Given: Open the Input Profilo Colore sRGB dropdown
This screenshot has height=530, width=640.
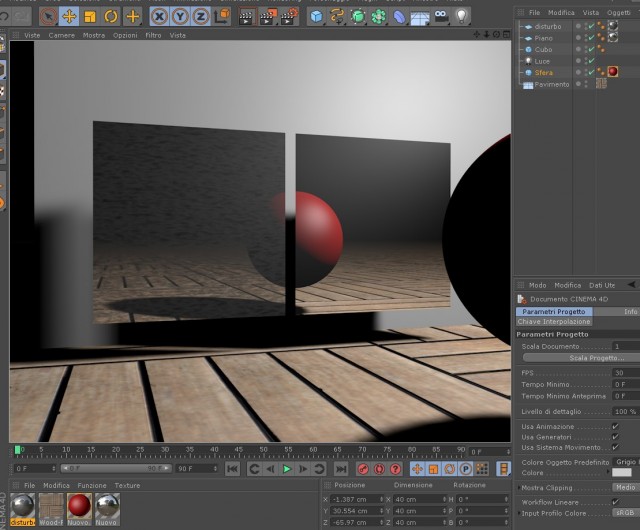Looking at the screenshot, I should tap(625, 513).
